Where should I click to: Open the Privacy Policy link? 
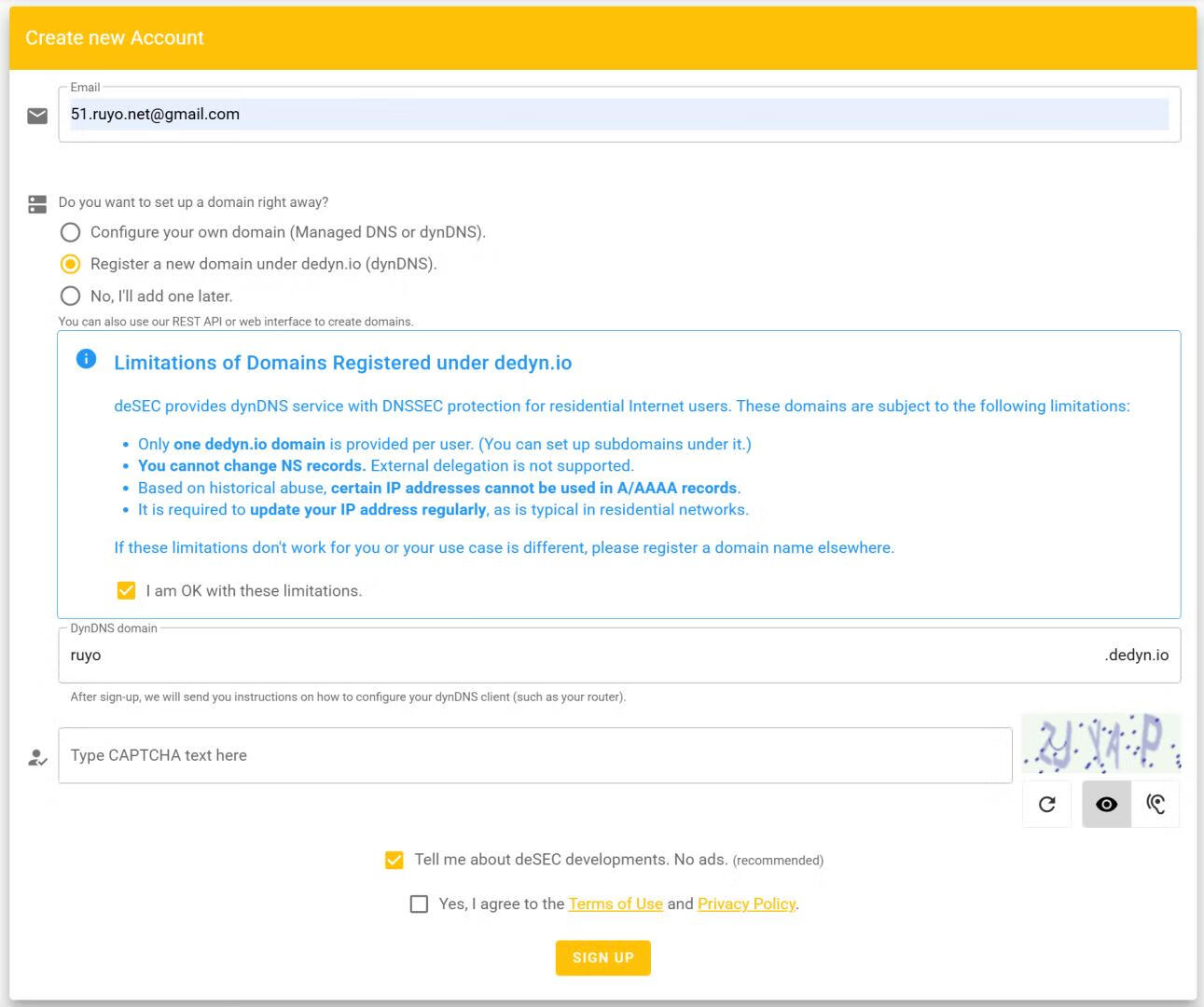coord(746,904)
